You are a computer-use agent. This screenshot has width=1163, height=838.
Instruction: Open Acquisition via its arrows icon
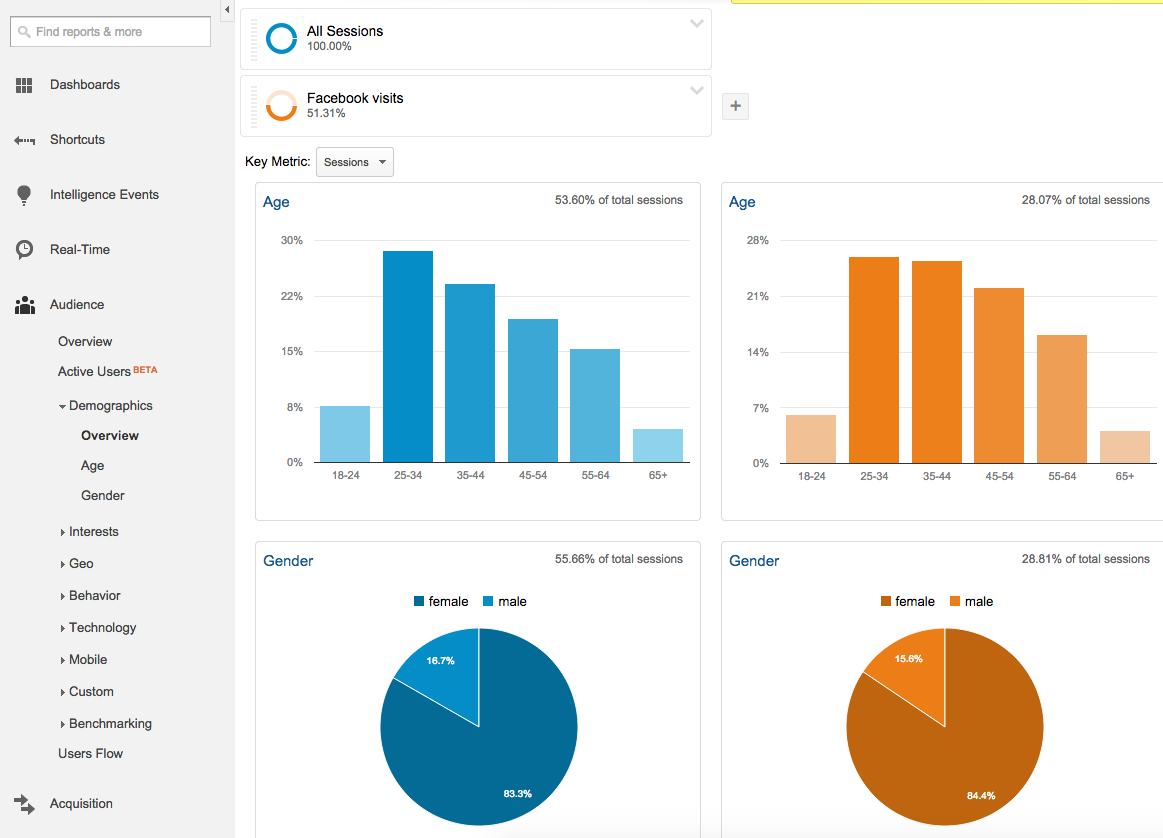(23, 803)
